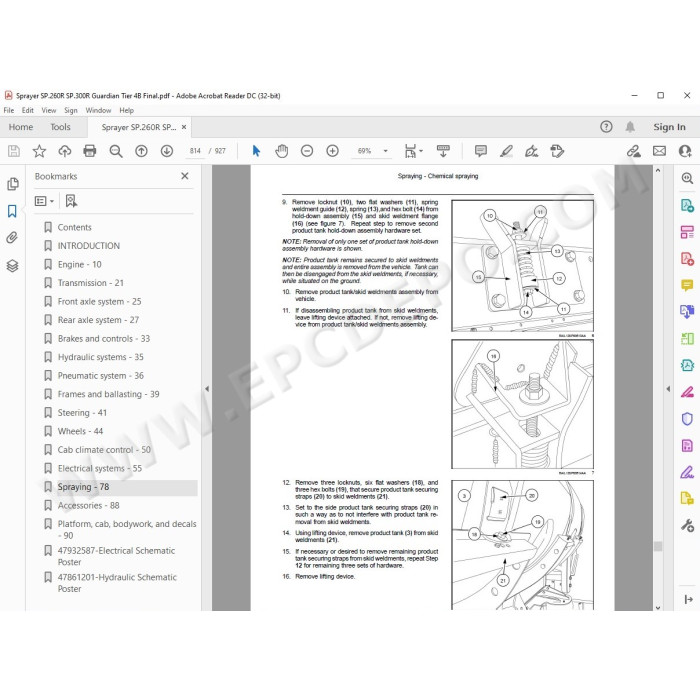Collapse the right tools pane arrow
Viewport: 700px width, 700px height.
pyautogui.click(x=668, y=389)
